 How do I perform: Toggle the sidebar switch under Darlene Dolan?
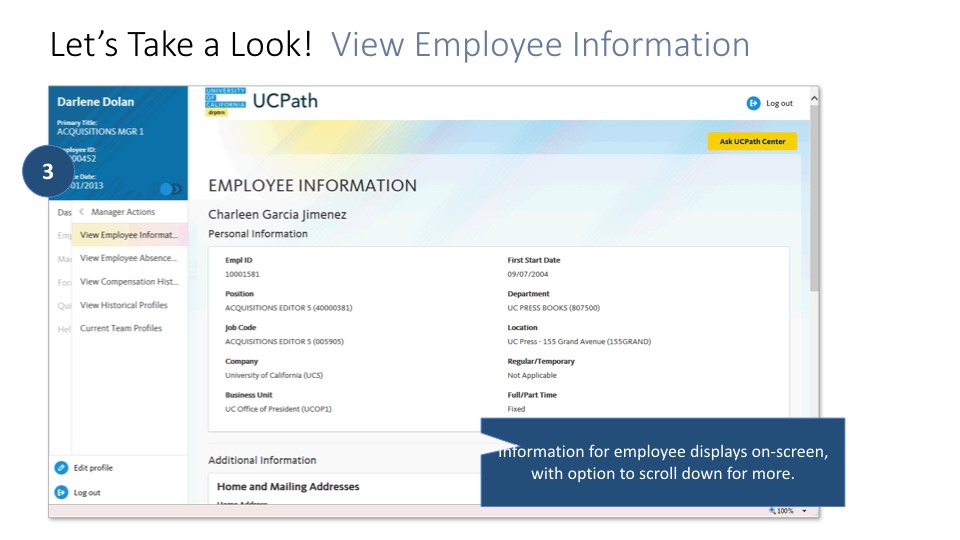click(x=171, y=189)
